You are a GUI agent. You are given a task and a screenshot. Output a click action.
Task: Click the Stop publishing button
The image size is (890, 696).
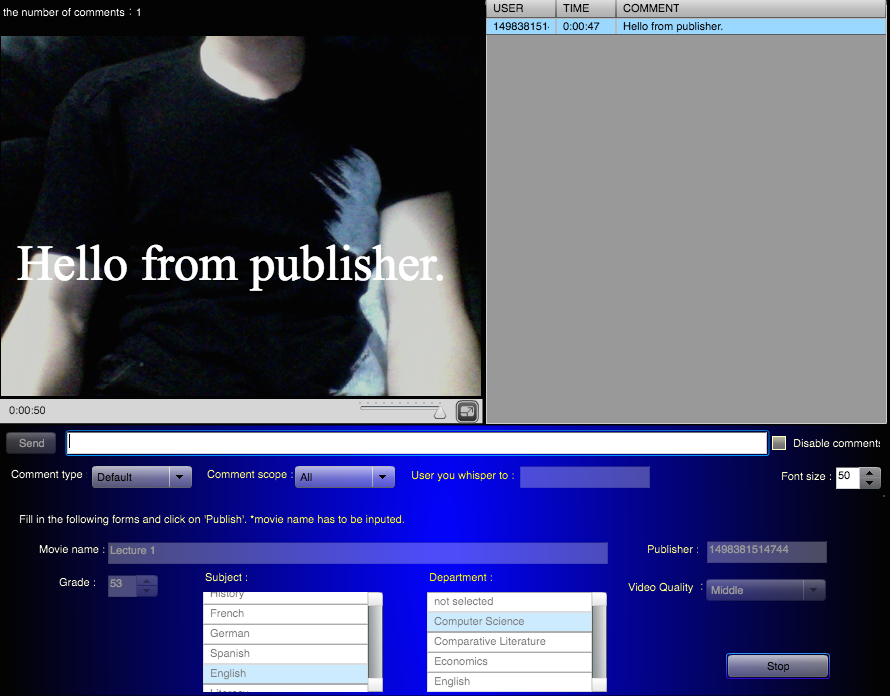coord(778,666)
